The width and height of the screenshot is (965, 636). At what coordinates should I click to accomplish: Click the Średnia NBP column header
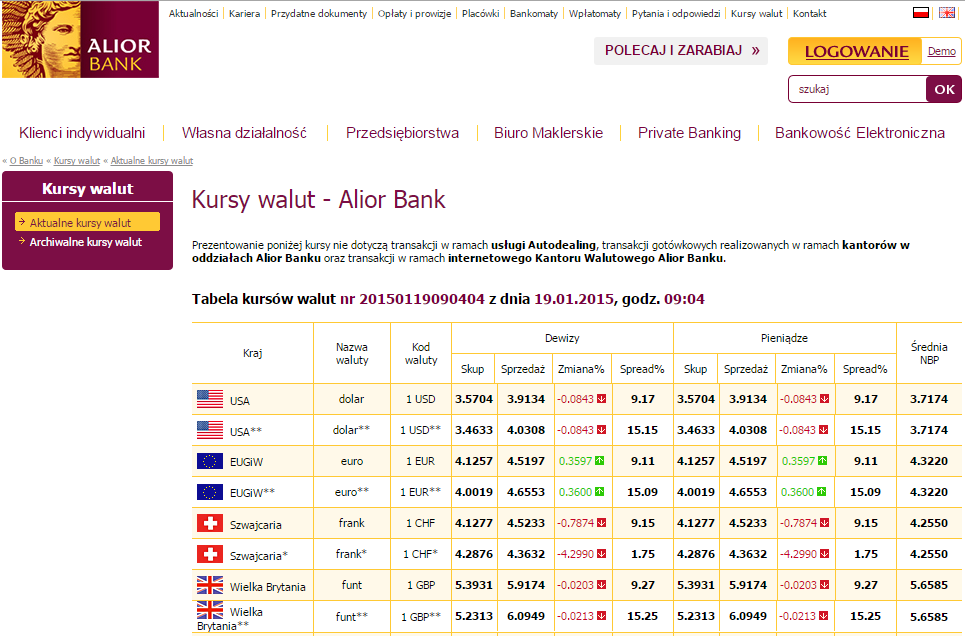929,353
